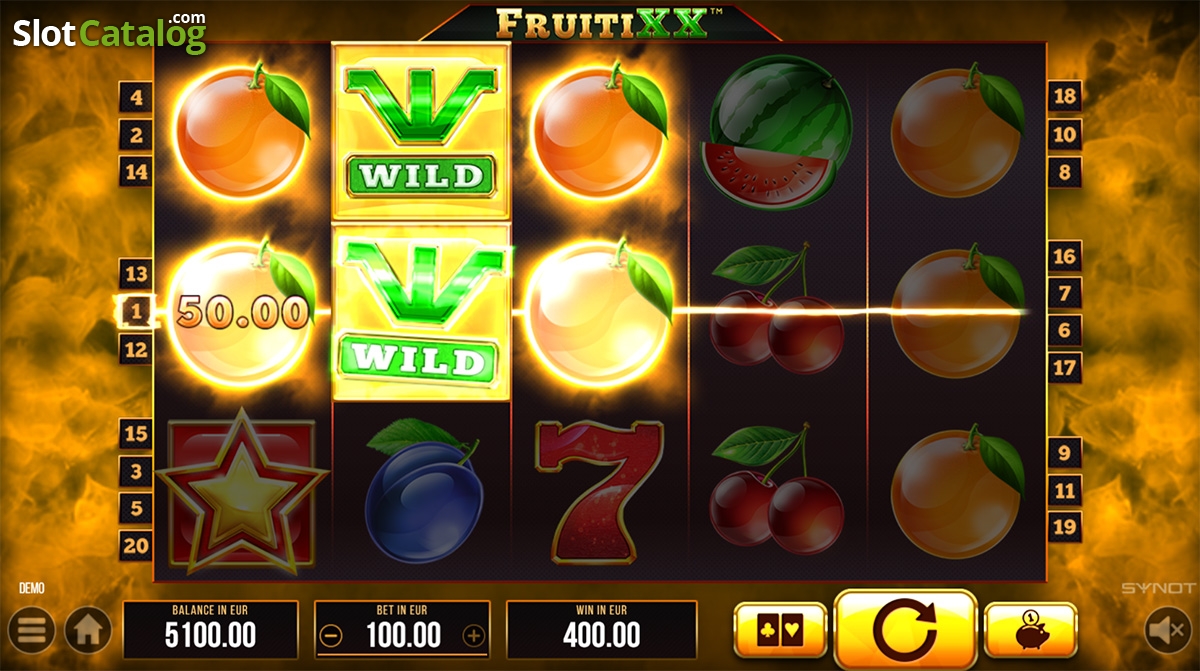Go to home via house icon
The height and width of the screenshot is (671, 1200).
coord(88,630)
